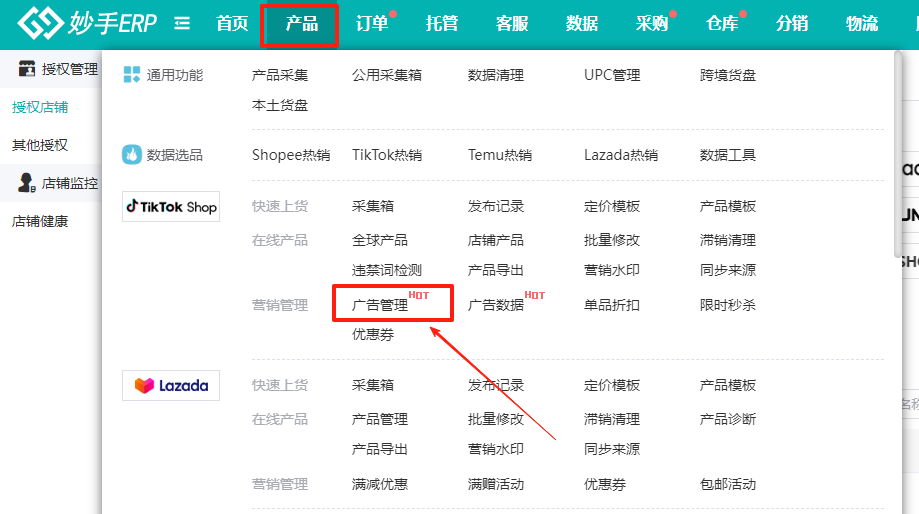Open TikTok Shop 同步来源
Screen dimensions: 919x514
coord(728,270)
